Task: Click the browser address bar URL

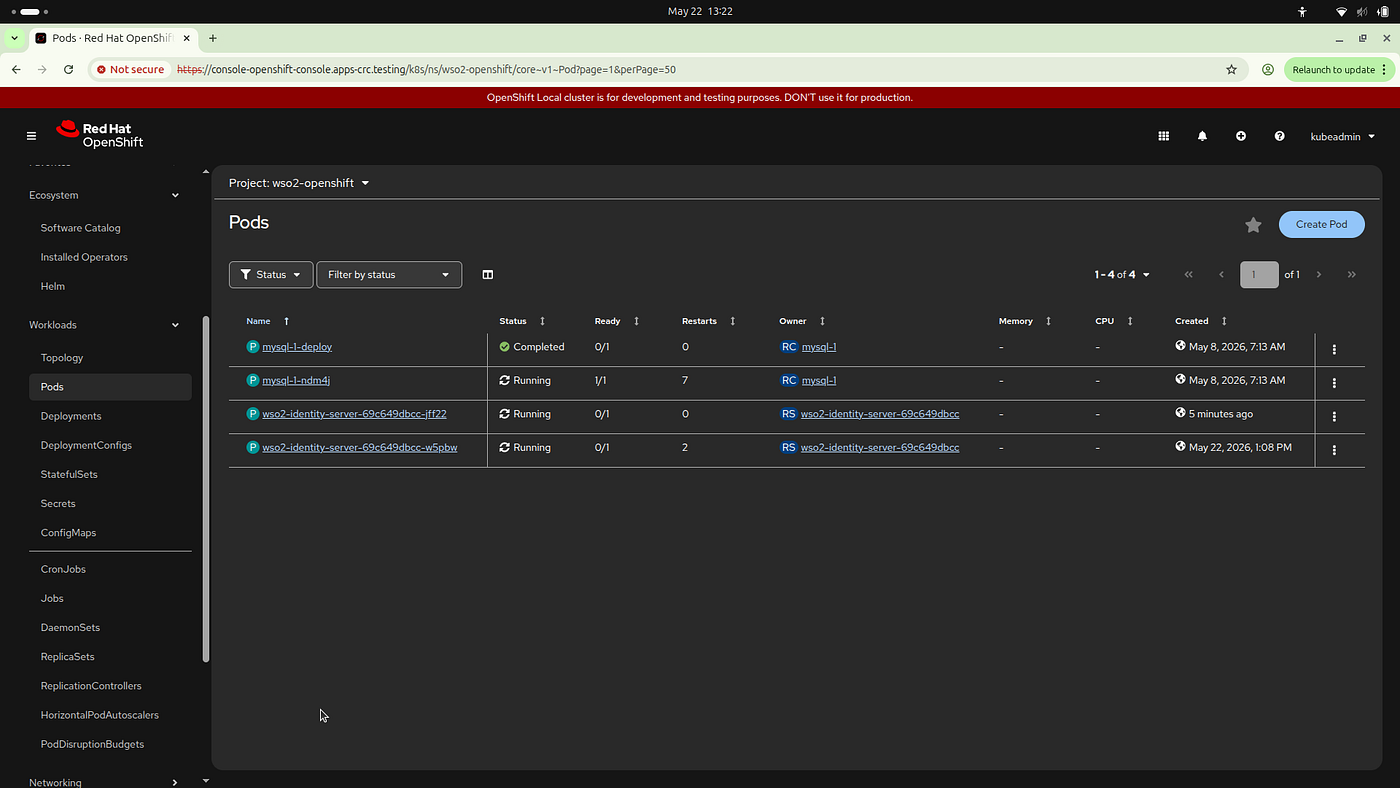Action: (426, 70)
